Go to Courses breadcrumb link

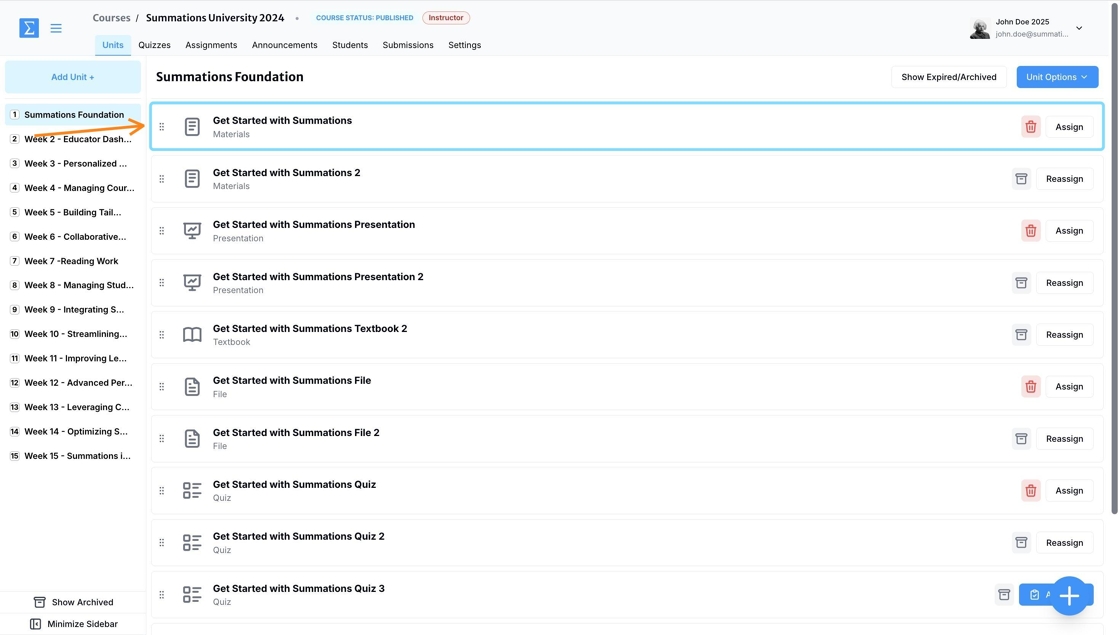tap(111, 18)
